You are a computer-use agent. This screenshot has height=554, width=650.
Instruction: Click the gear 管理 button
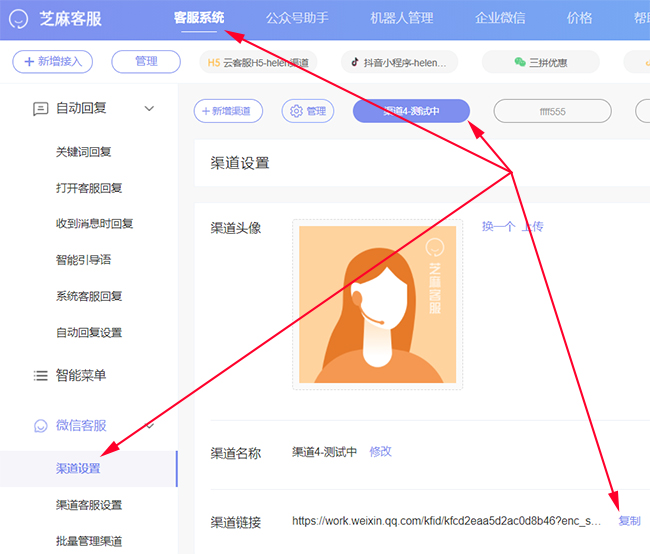pos(308,111)
